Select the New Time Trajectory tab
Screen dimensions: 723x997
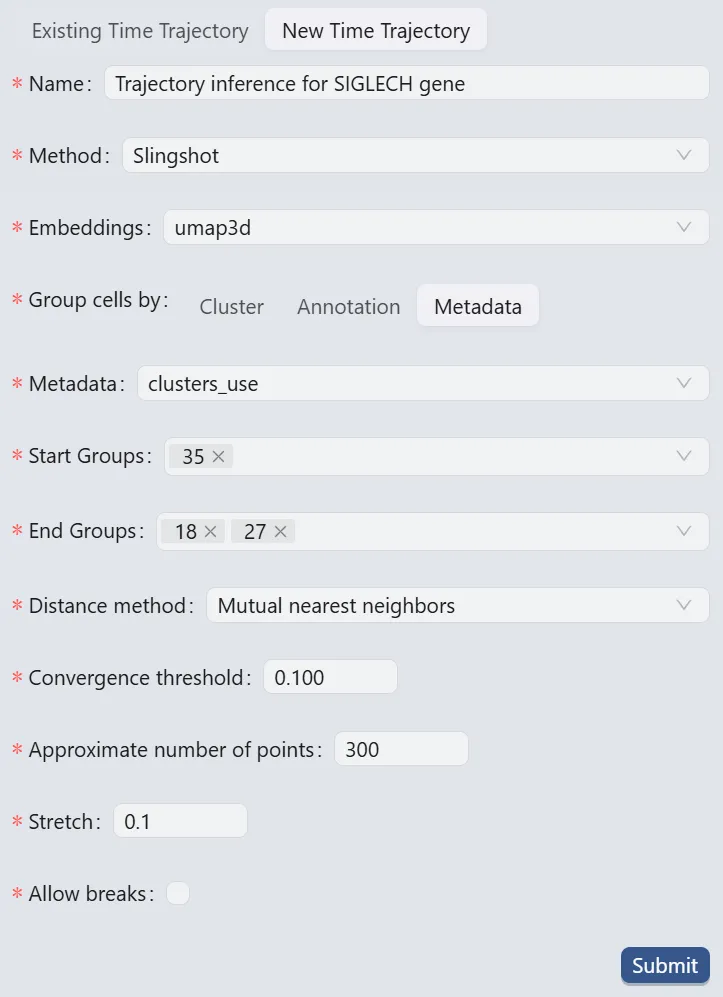click(x=376, y=31)
